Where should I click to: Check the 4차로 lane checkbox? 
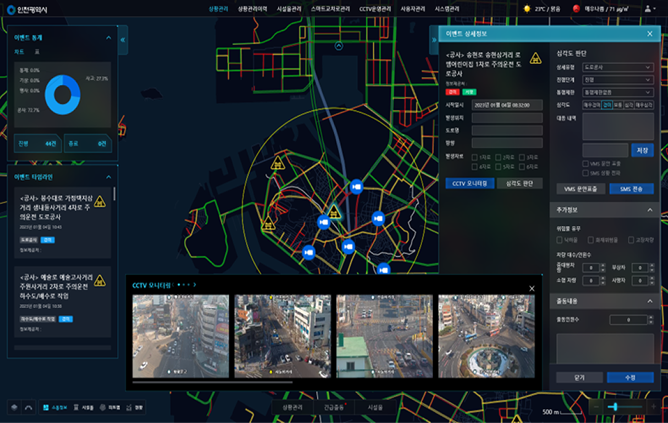point(475,167)
